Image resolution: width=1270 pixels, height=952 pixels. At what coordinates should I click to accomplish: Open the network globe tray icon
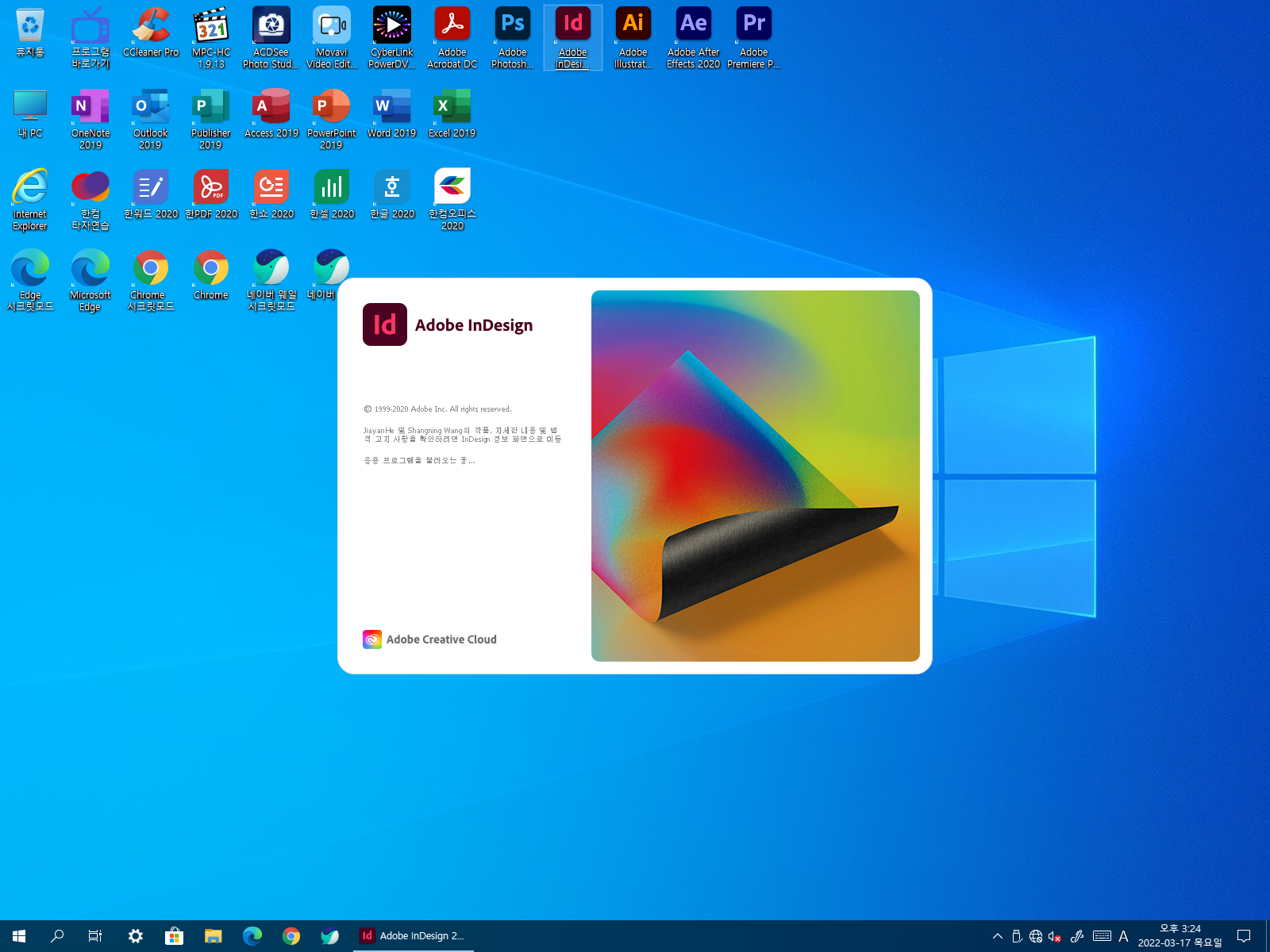pos(1036,936)
